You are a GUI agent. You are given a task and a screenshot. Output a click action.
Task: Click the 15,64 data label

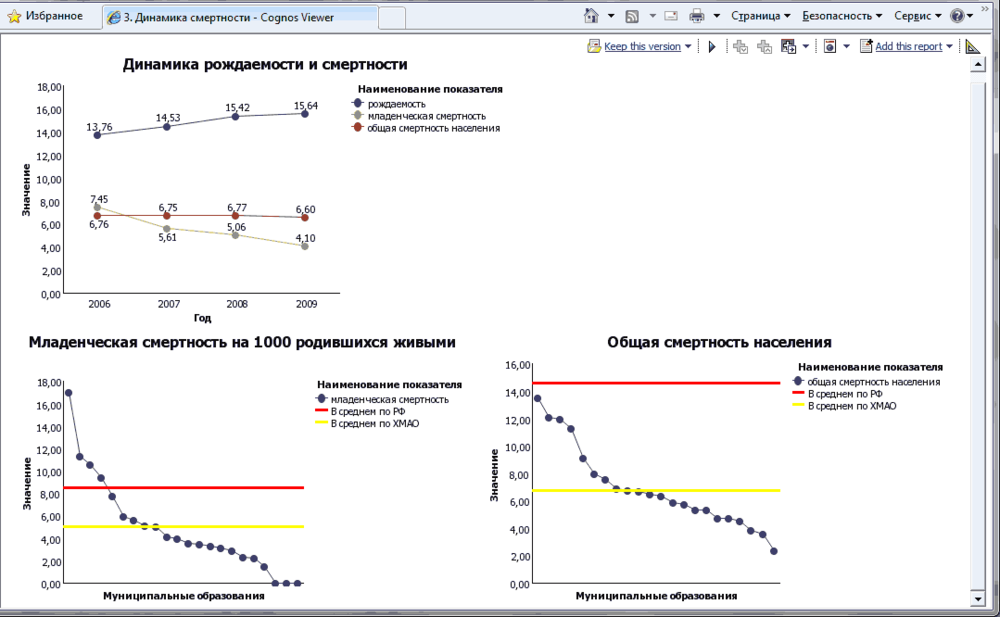[305, 105]
